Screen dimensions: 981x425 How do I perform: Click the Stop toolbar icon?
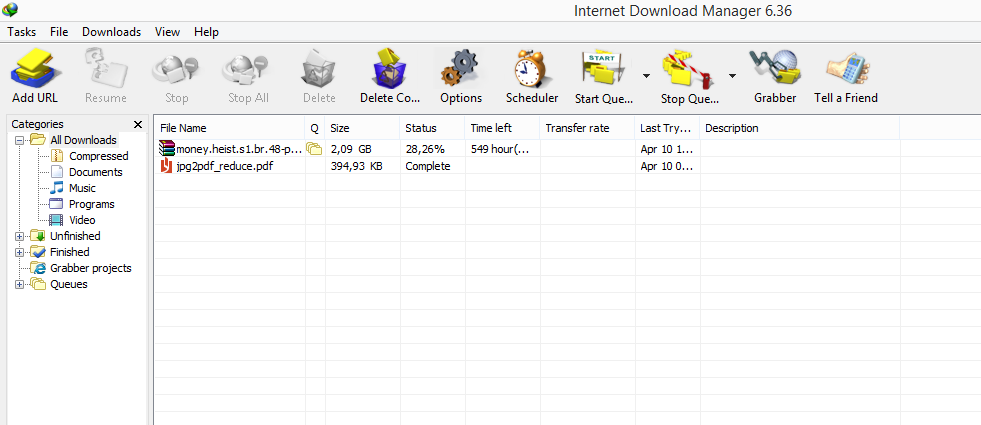[x=176, y=70]
